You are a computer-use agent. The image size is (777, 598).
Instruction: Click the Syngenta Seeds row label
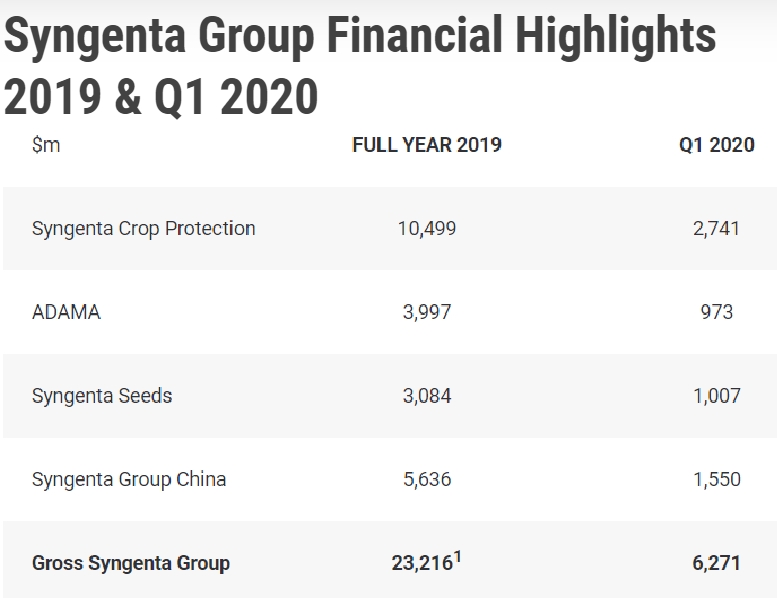tap(102, 396)
